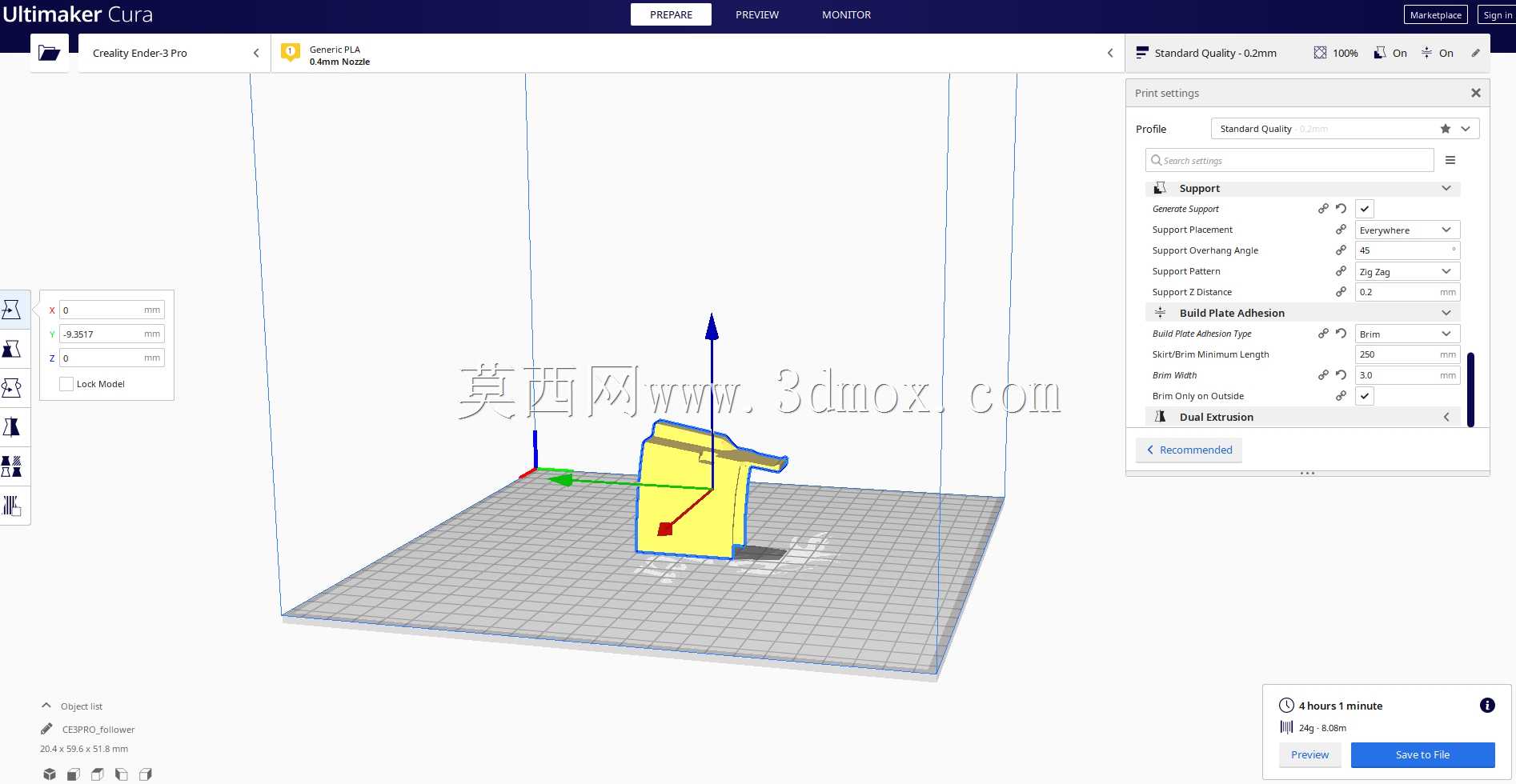Click Save to File button
The image size is (1516, 784).
(1422, 754)
